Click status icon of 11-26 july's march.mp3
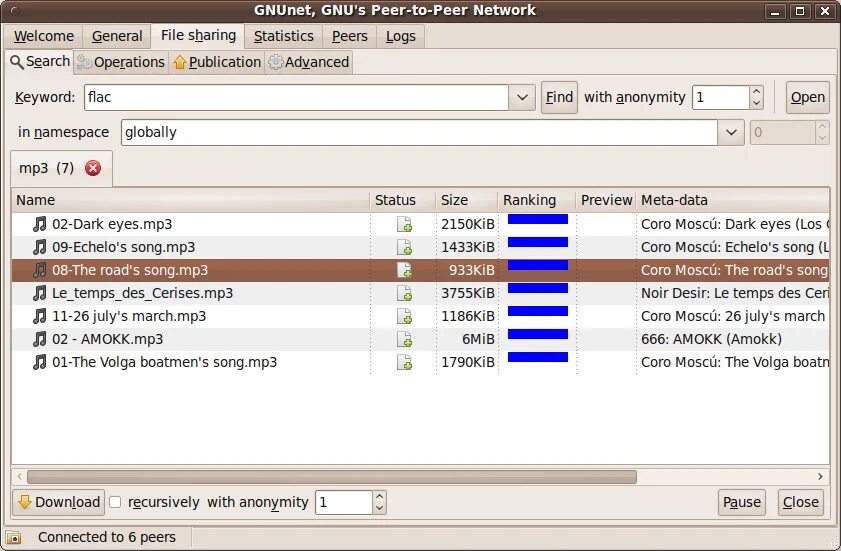Image resolution: width=841 pixels, height=551 pixels. click(404, 316)
